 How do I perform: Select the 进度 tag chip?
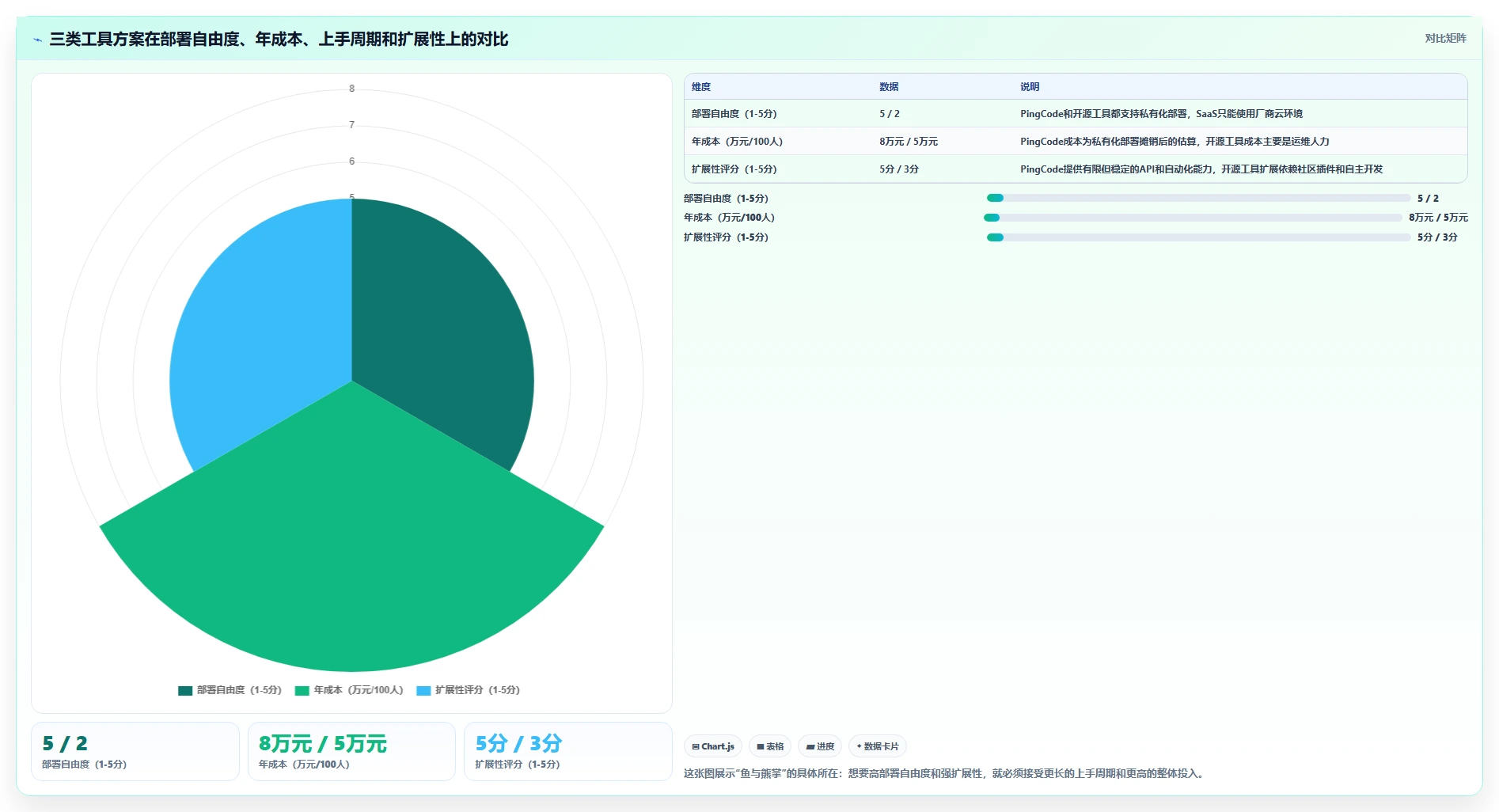(820, 746)
